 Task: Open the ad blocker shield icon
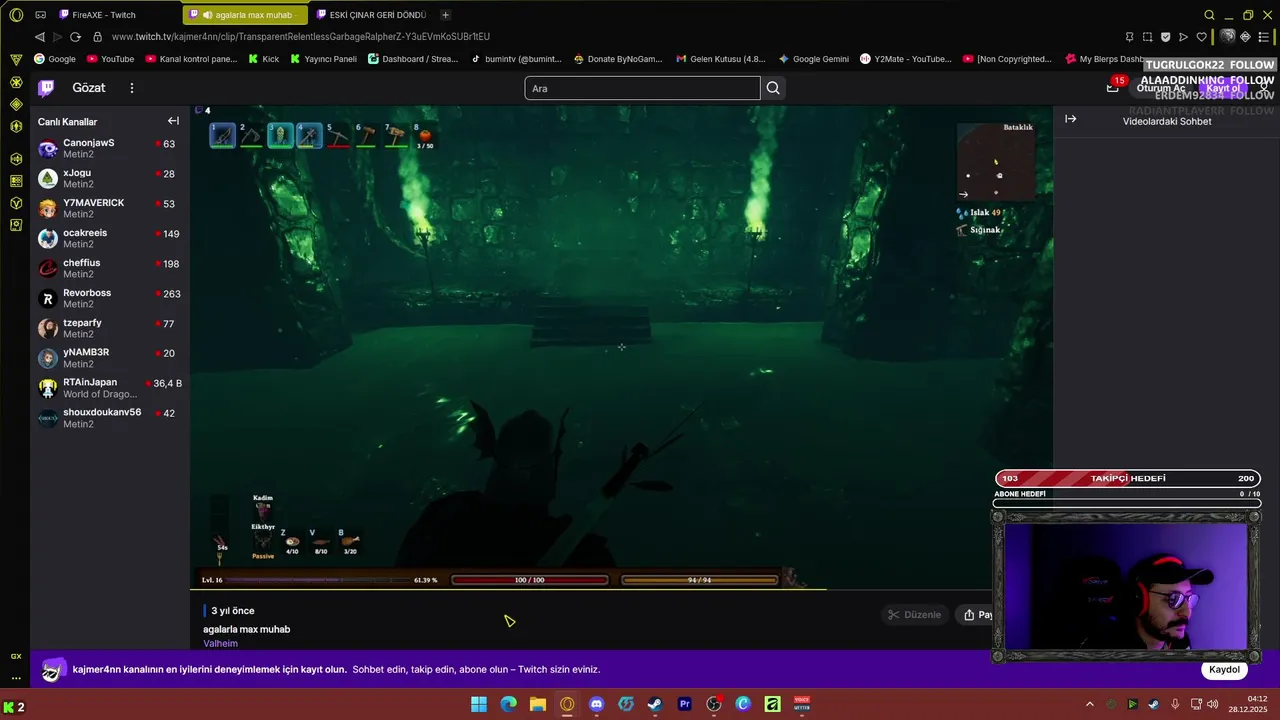(1165, 37)
